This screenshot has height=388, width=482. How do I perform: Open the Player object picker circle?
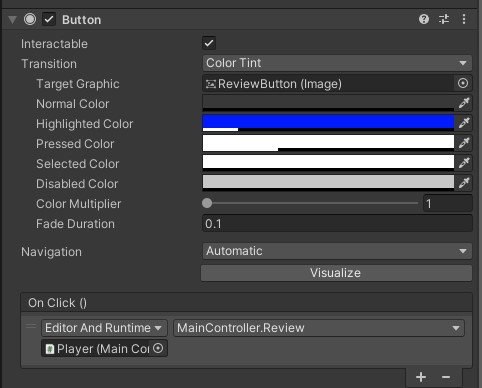158,348
